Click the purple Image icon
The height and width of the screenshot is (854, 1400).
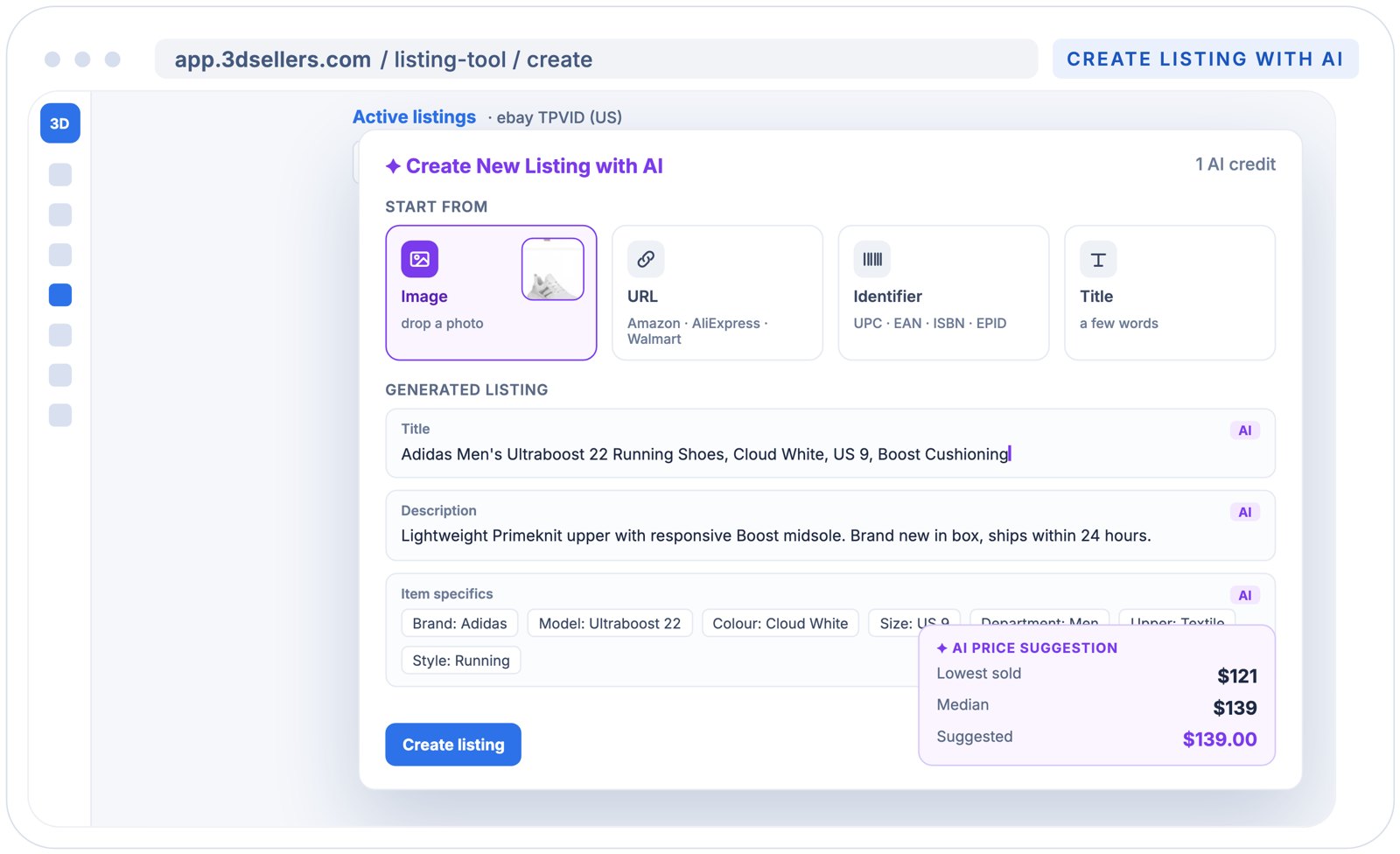pos(419,259)
